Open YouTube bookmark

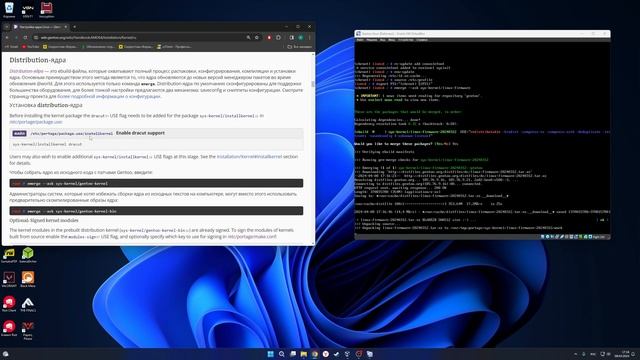[x=31, y=47]
